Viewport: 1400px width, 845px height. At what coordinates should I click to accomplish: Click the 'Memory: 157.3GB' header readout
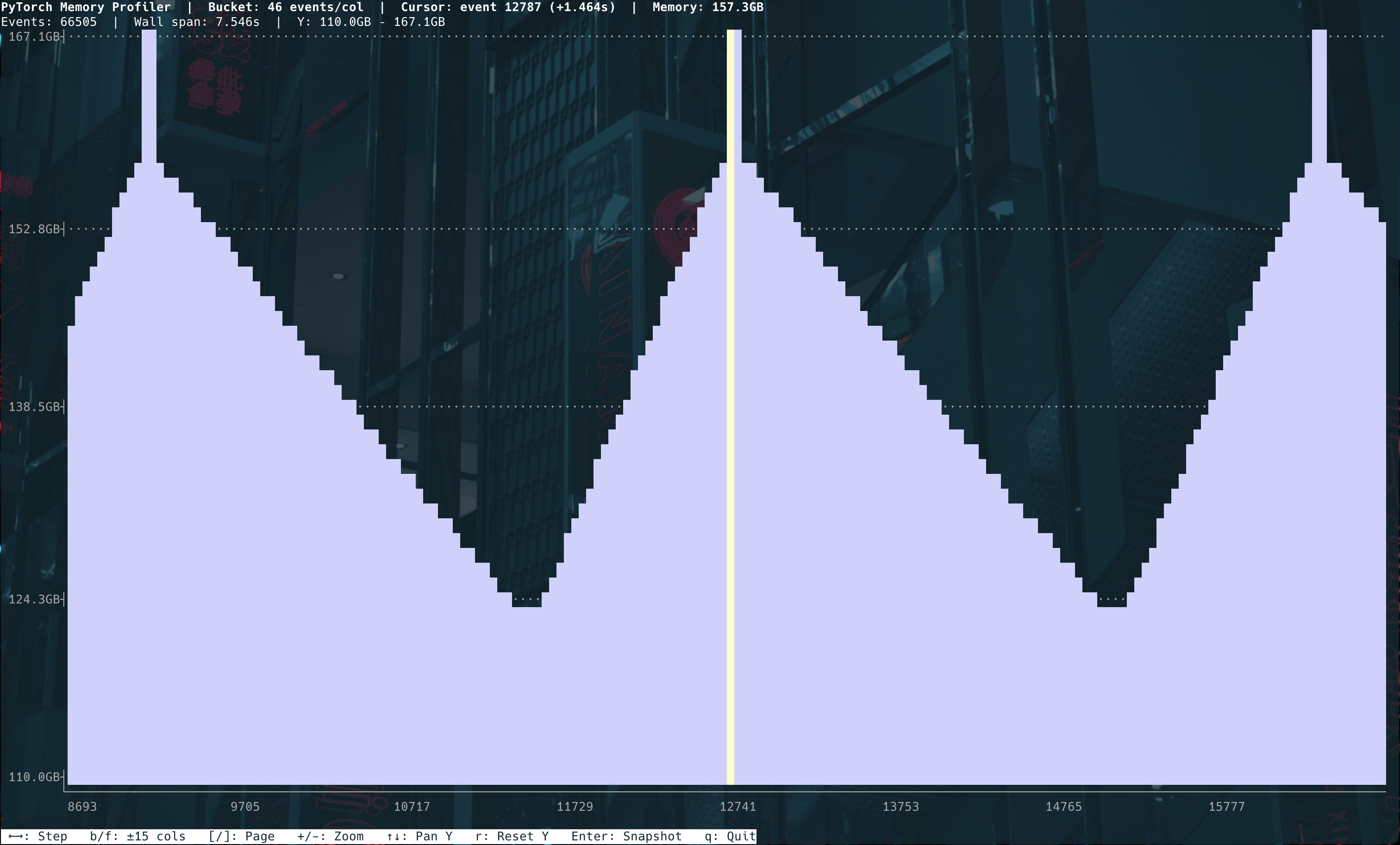tap(708, 7)
